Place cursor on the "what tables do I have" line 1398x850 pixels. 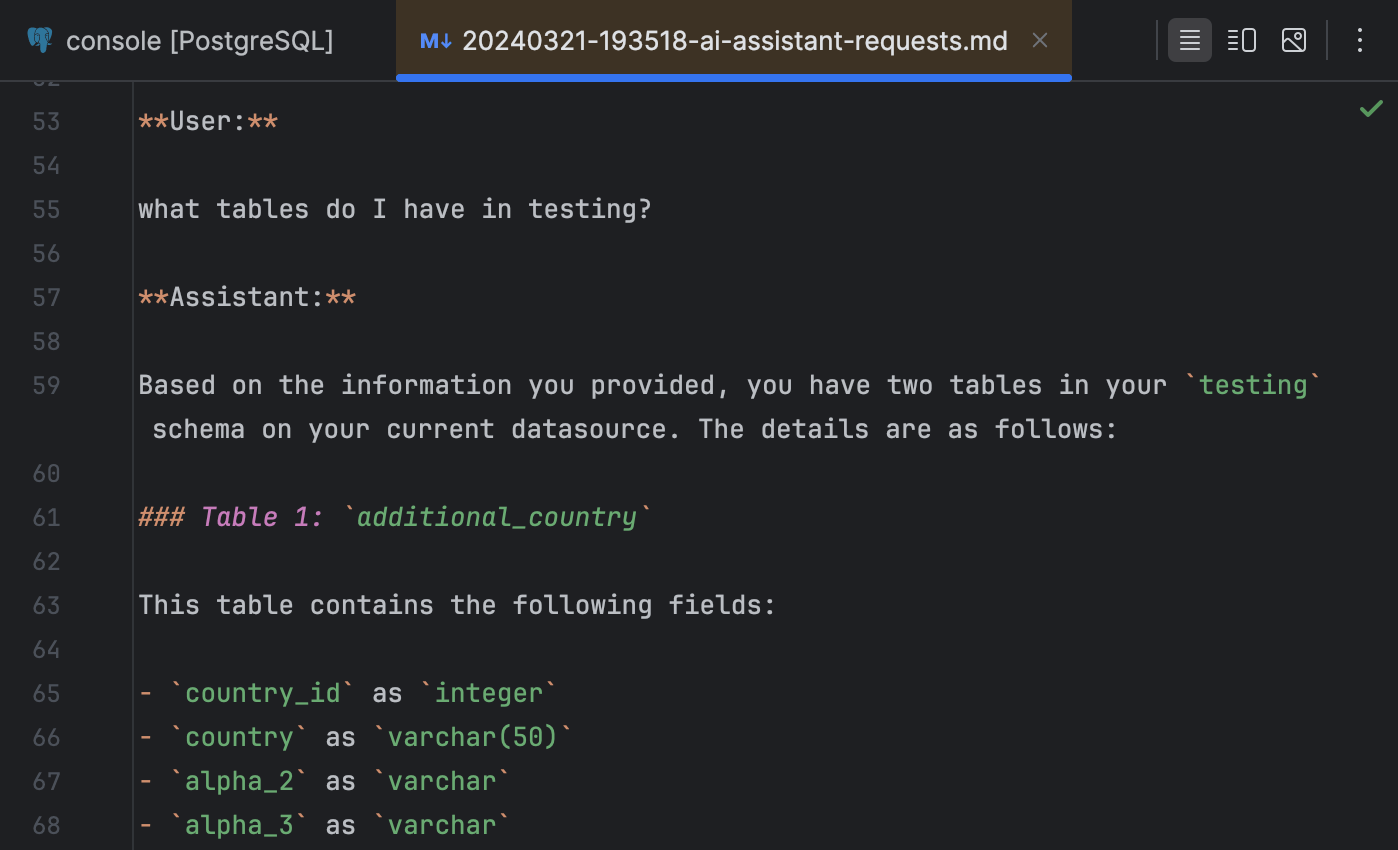(394, 209)
